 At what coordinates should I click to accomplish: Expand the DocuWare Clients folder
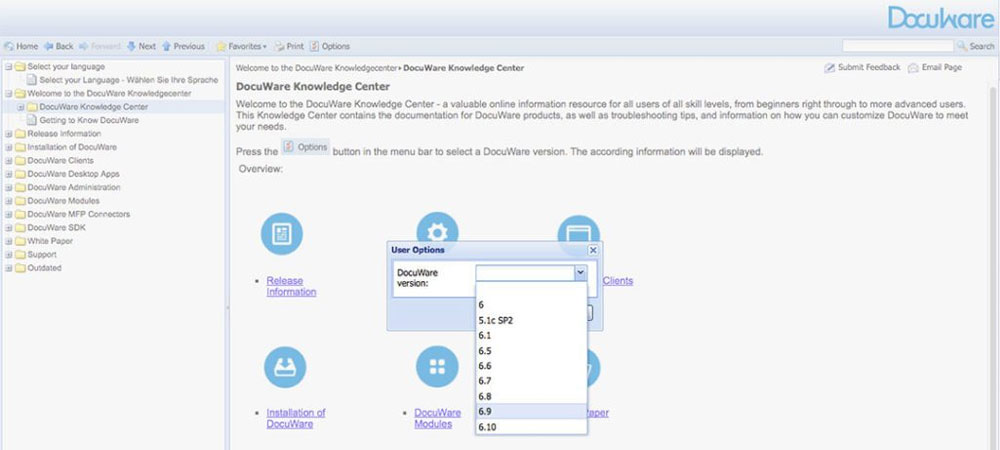click(9, 161)
